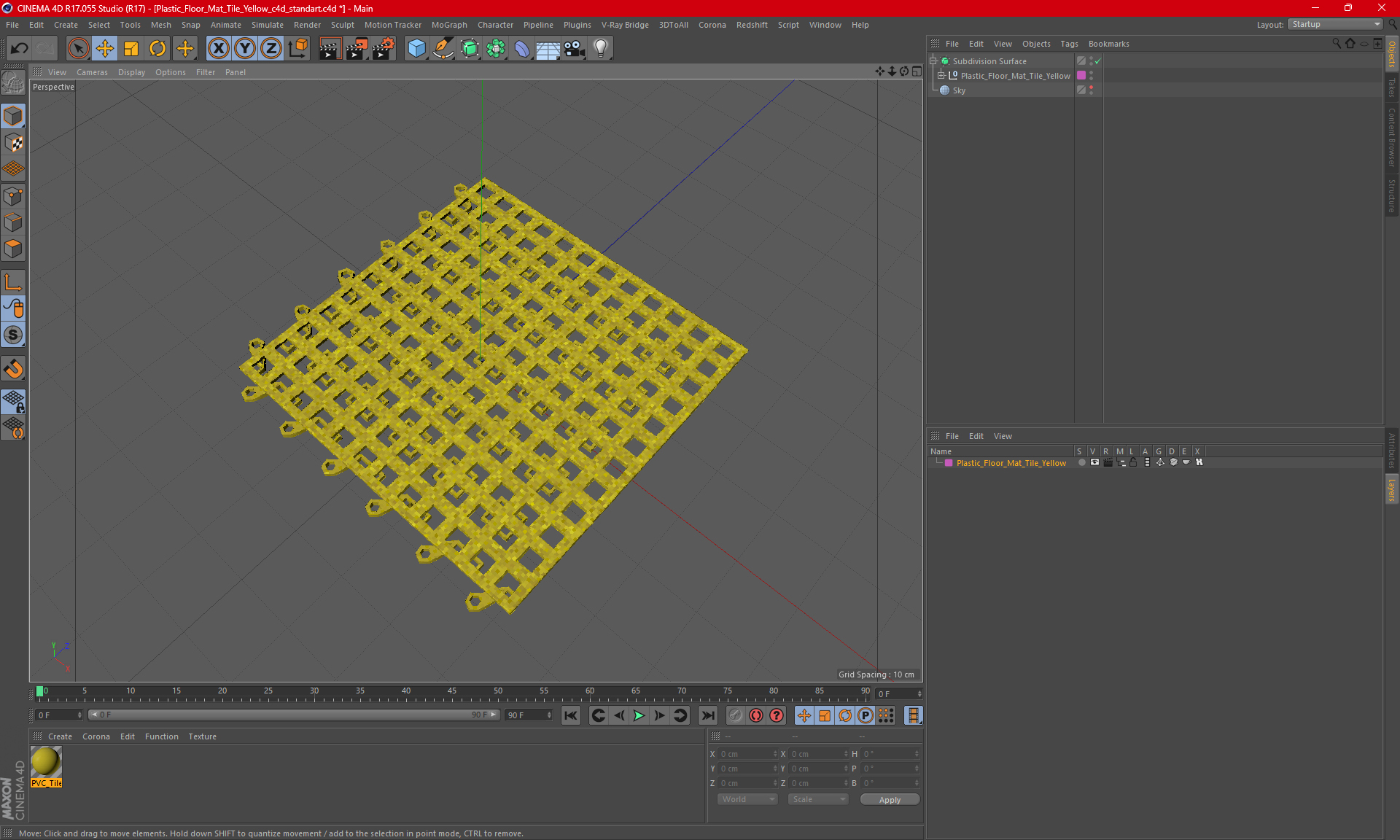The width and height of the screenshot is (1400, 840).
Task: Click the Apply button
Action: (889, 800)
